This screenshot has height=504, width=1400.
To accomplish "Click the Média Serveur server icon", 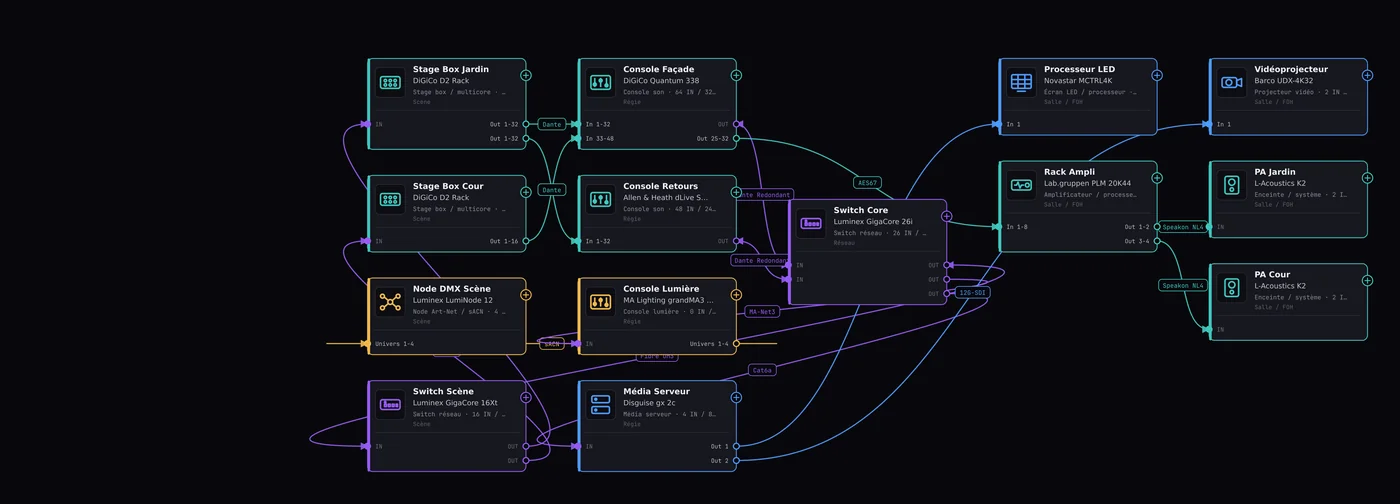I will 601,404.
